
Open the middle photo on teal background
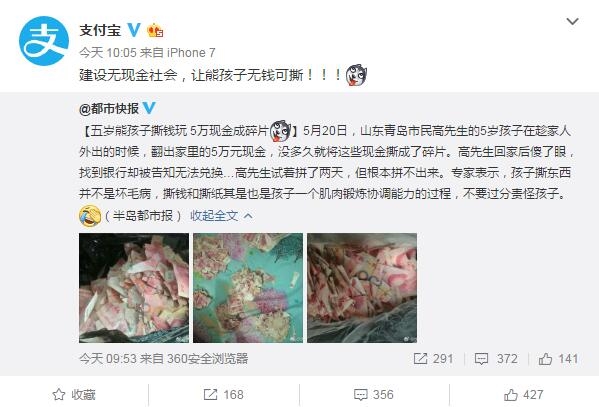248,288
